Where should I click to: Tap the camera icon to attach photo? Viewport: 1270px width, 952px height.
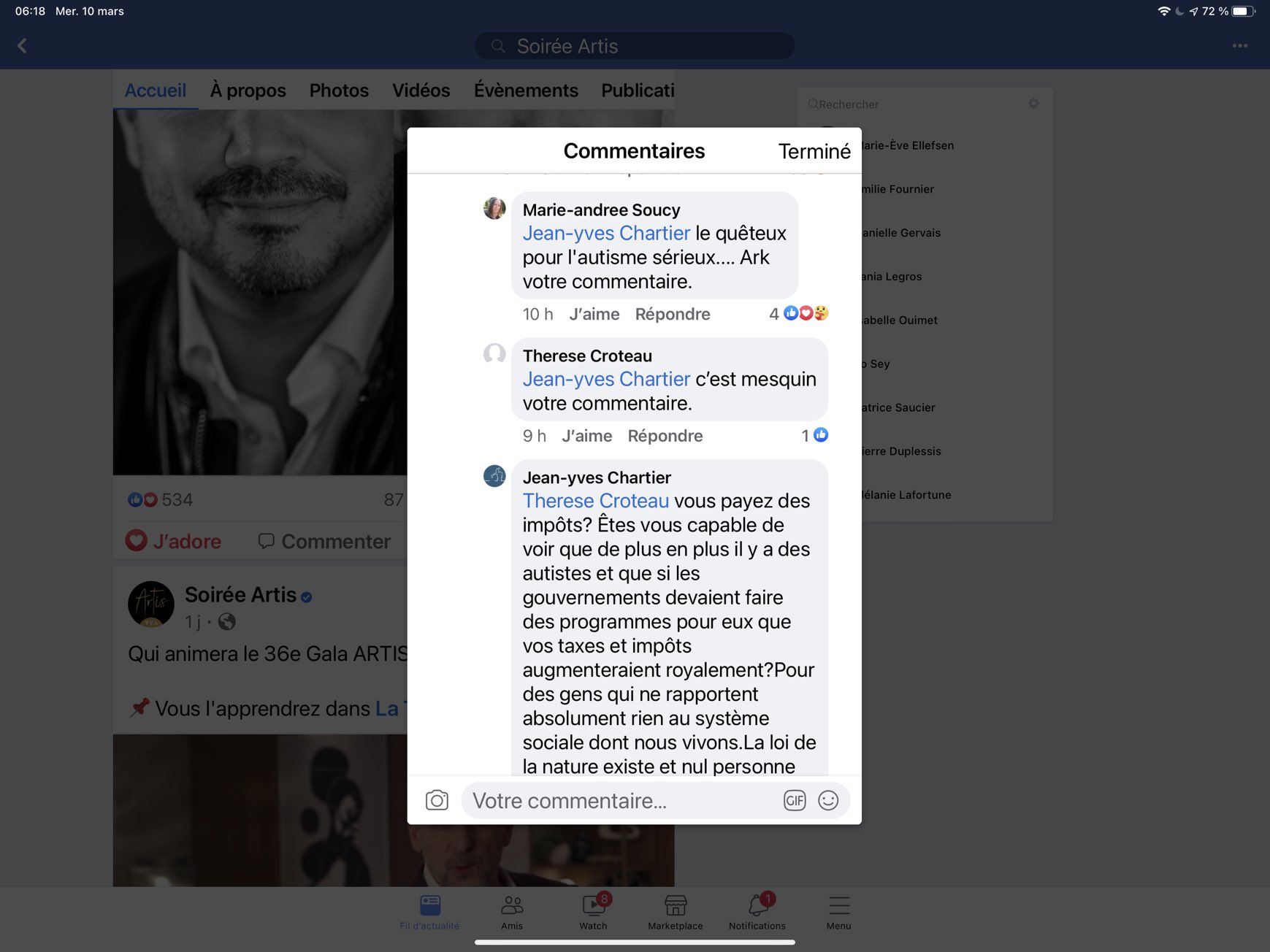(437, 801)
